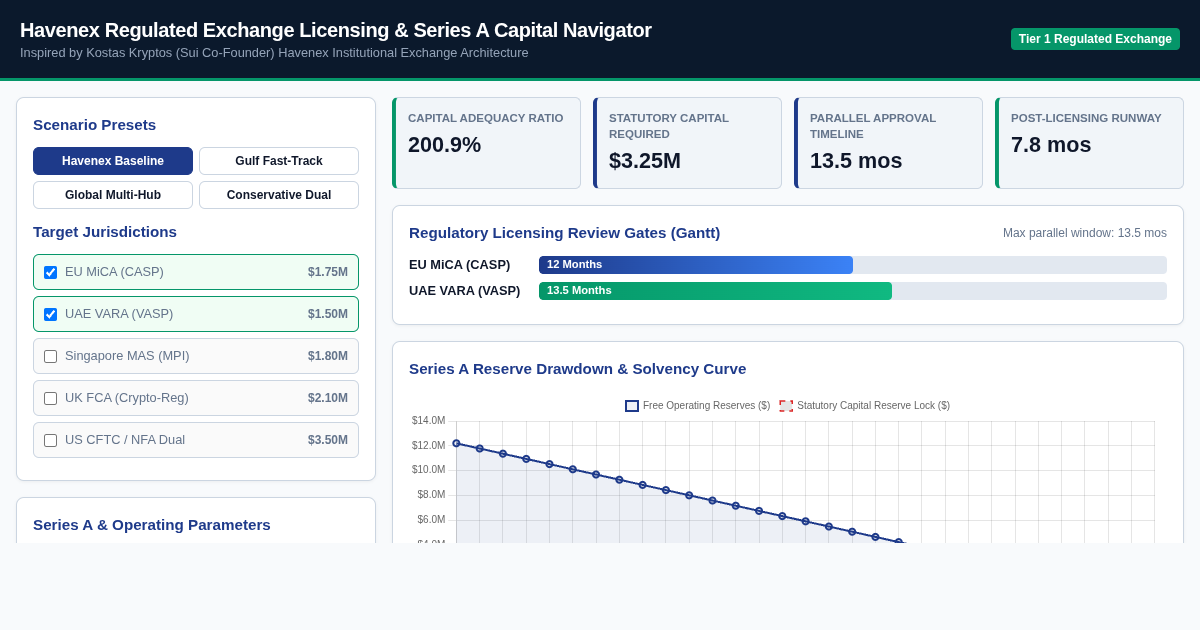Click the EU MiCA 12 Months Gantt bar

[696, 265]
